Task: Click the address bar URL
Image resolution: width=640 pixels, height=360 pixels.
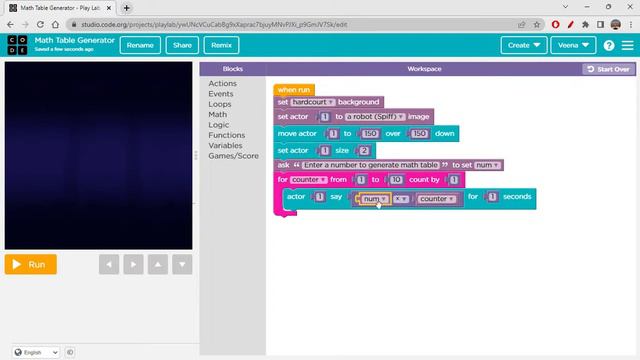Action: point(214,24)
